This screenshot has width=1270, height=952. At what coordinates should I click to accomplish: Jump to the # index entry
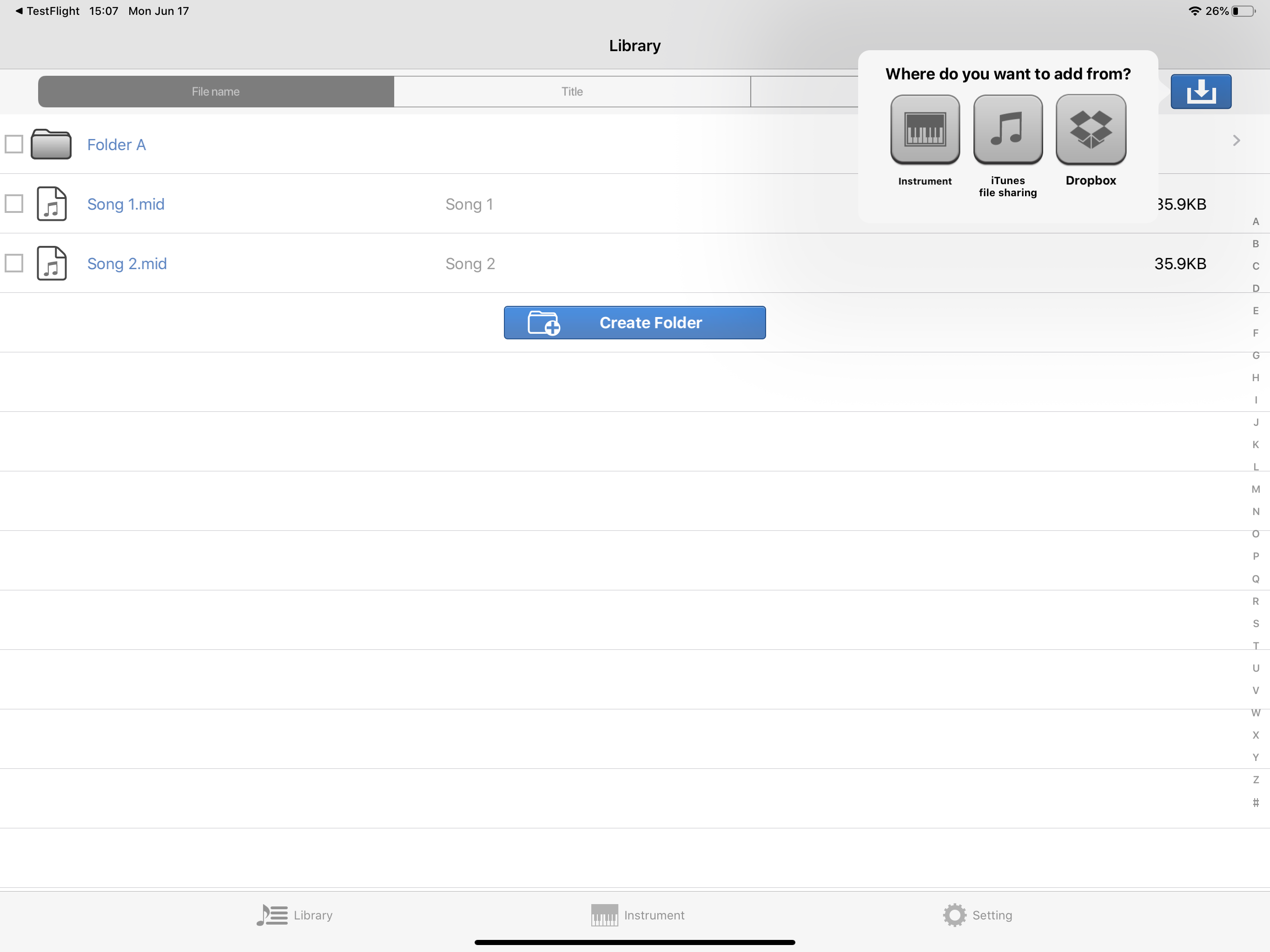tap(1256, 802)
